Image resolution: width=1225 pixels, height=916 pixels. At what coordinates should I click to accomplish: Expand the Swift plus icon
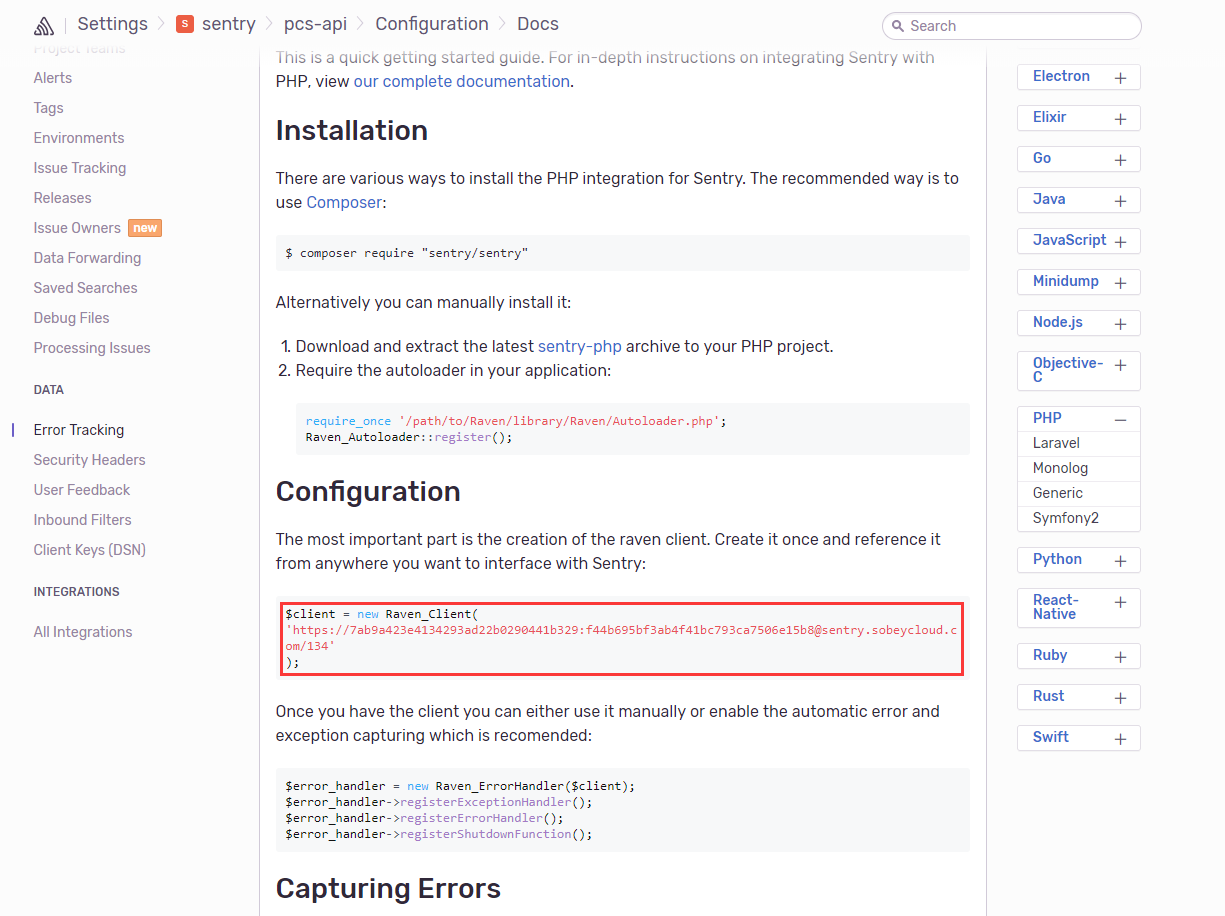click(x=1120, y=739)
